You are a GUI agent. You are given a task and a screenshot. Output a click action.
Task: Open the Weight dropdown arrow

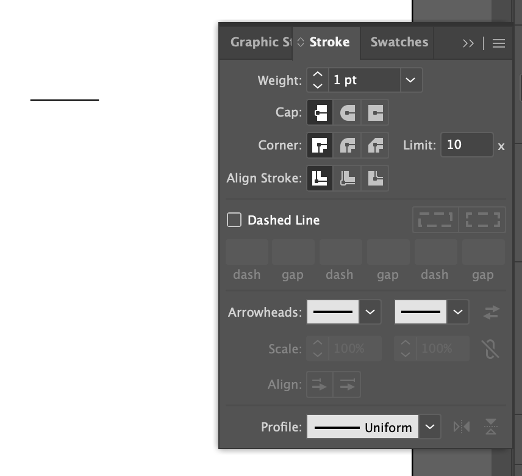(x=411, y=80)
